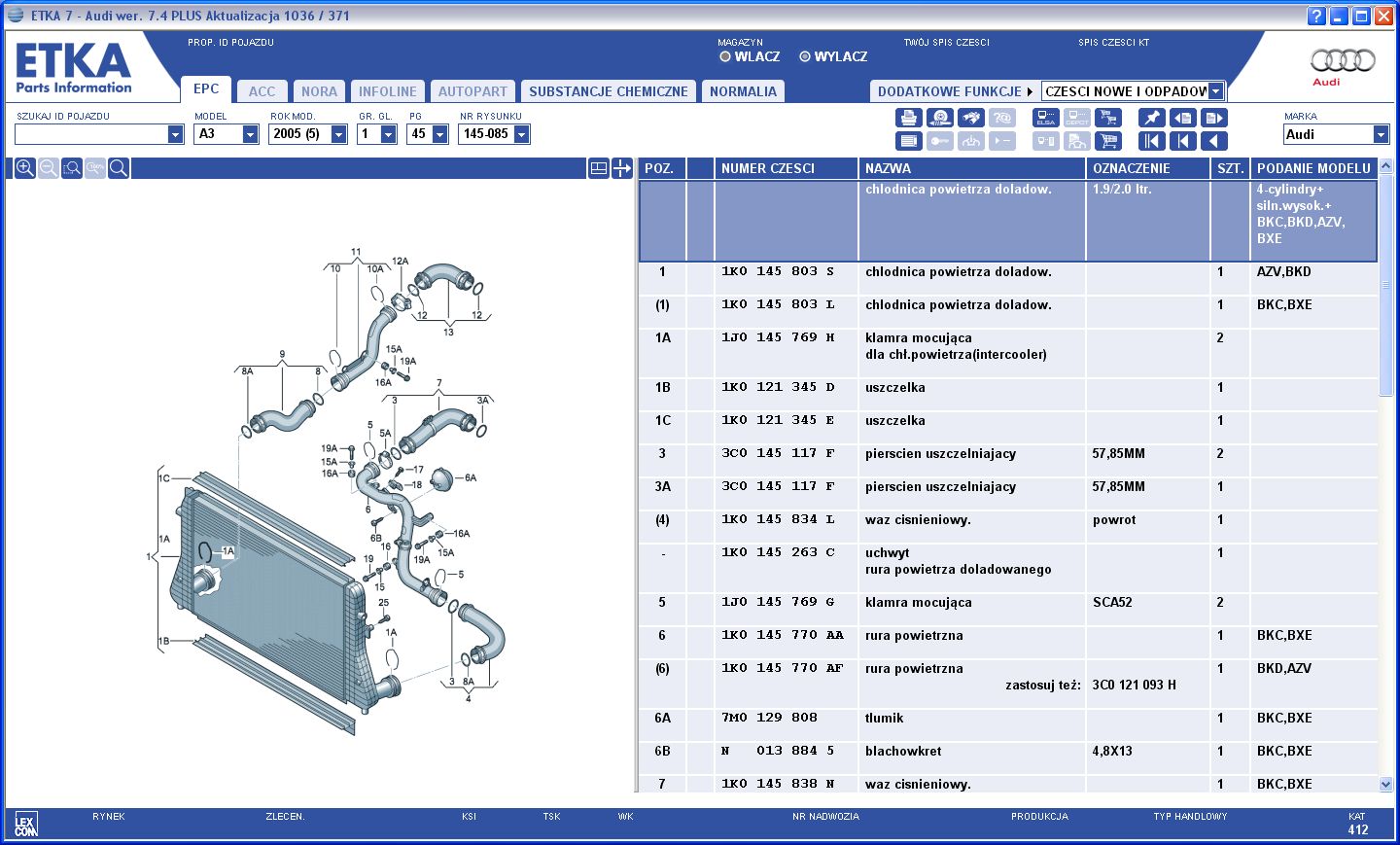Click the list view icon
This screenshot has height=845, width=1400.
coord(909,141)
